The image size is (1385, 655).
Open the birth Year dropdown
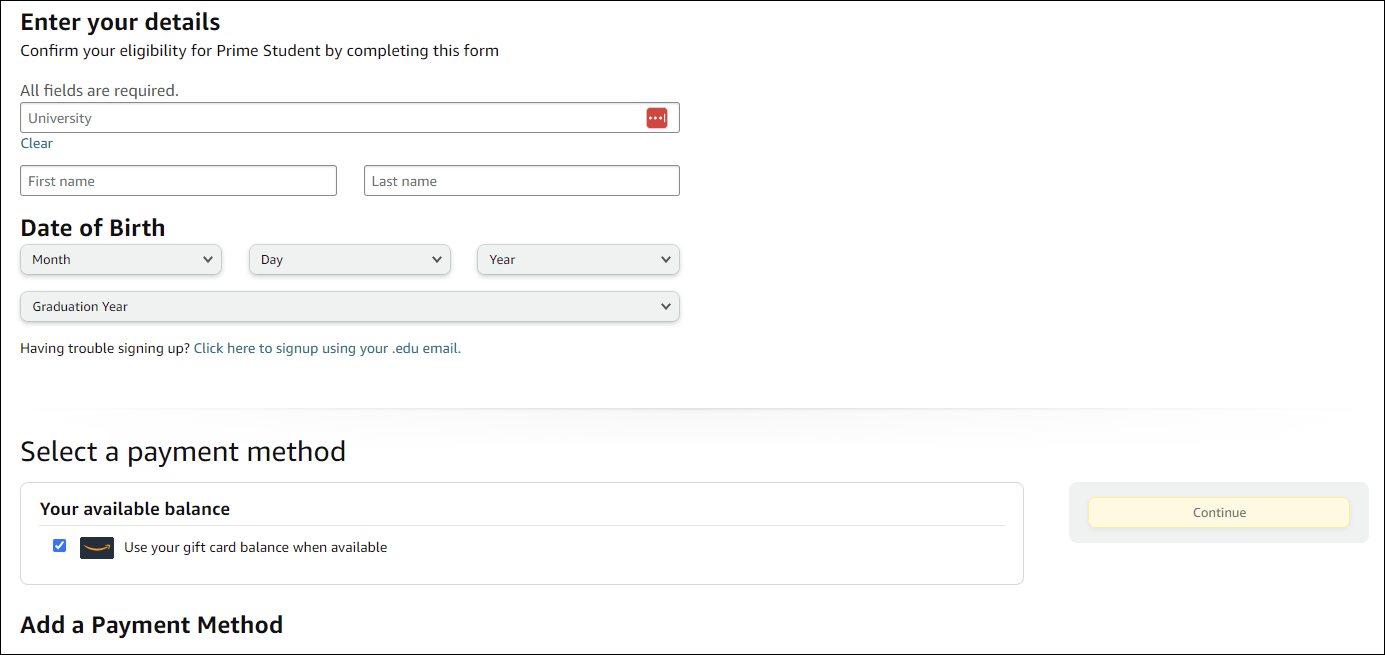click(x=578, y=260)
